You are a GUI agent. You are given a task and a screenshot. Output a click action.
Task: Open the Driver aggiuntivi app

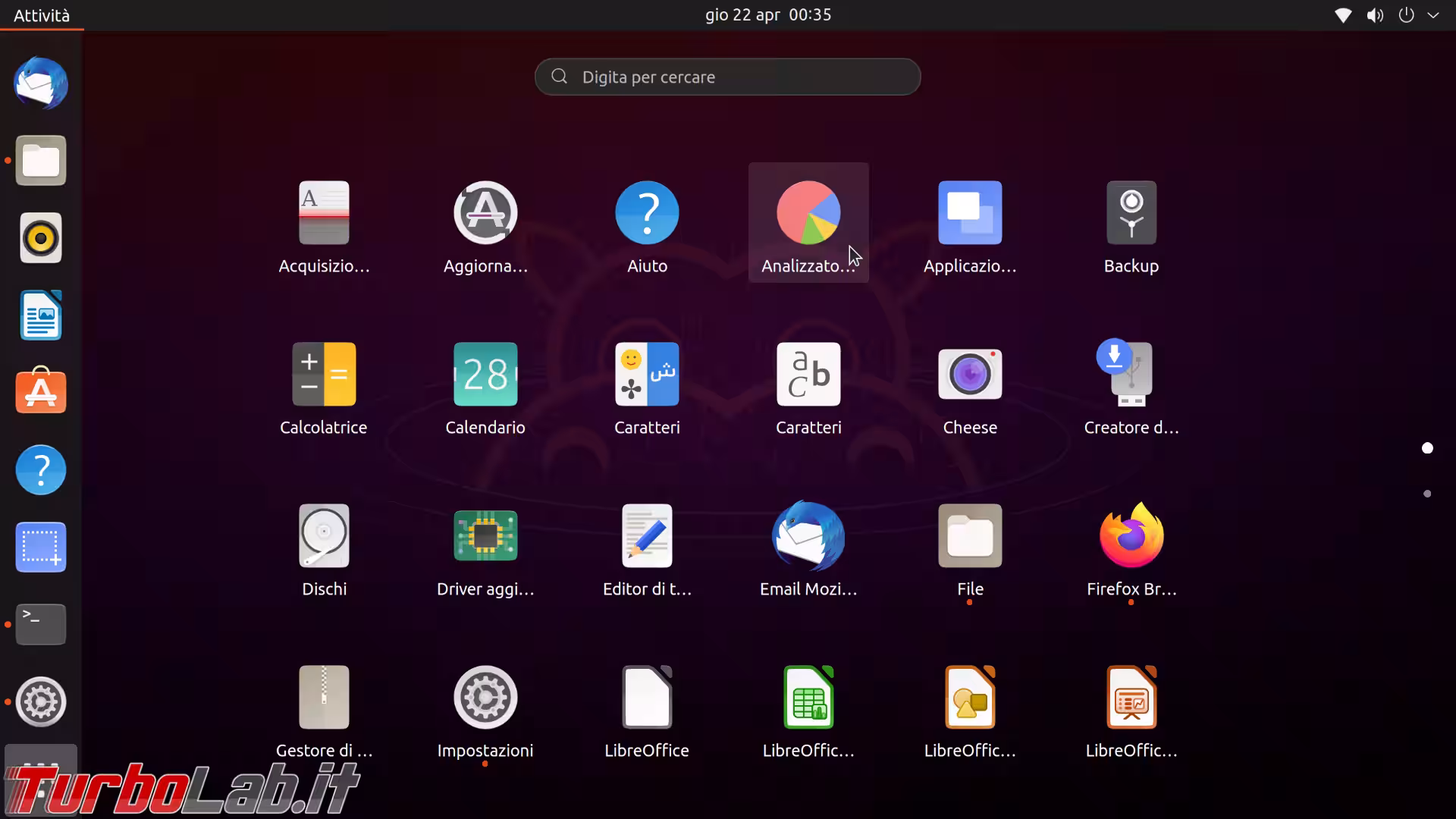click(x=485, y=537)
